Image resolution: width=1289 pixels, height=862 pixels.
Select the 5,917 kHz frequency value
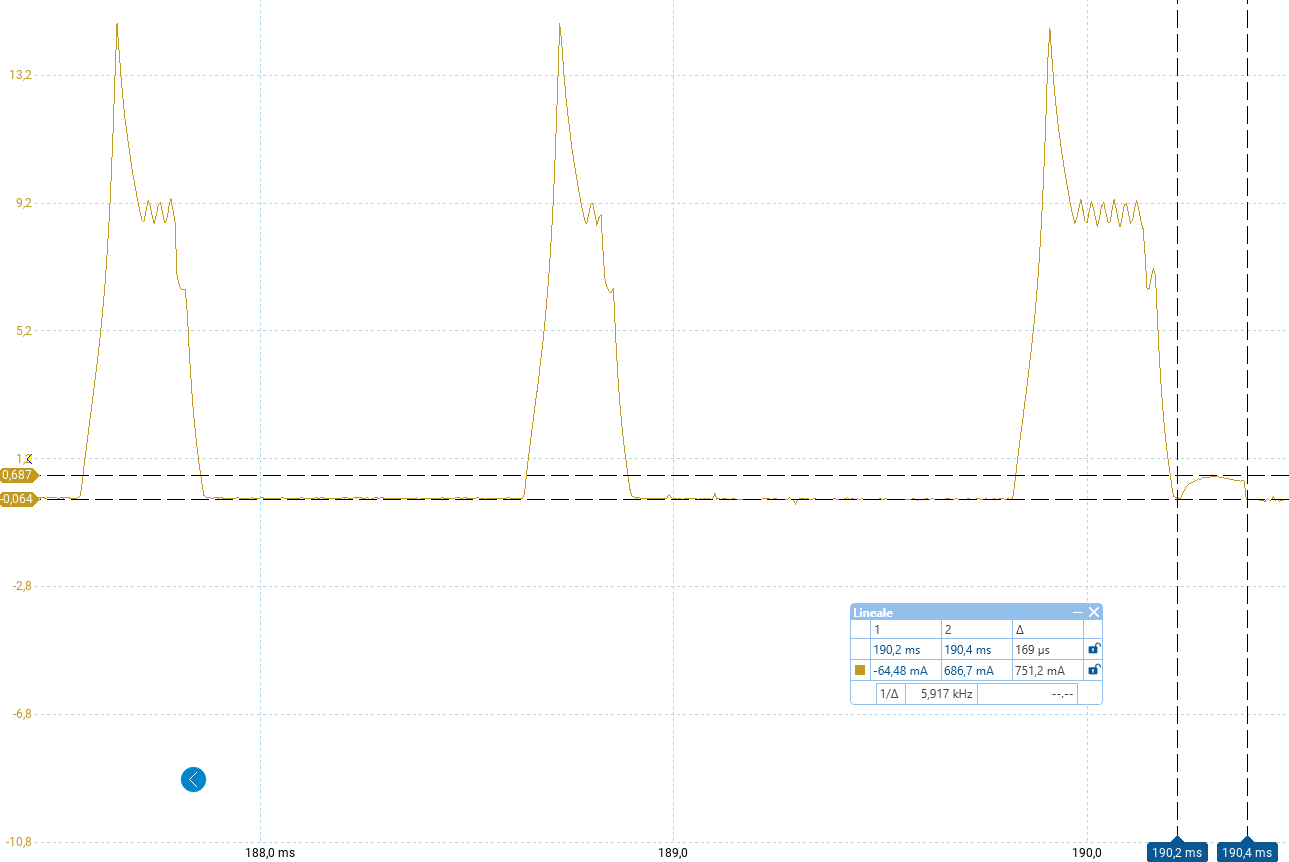[940, 694]
